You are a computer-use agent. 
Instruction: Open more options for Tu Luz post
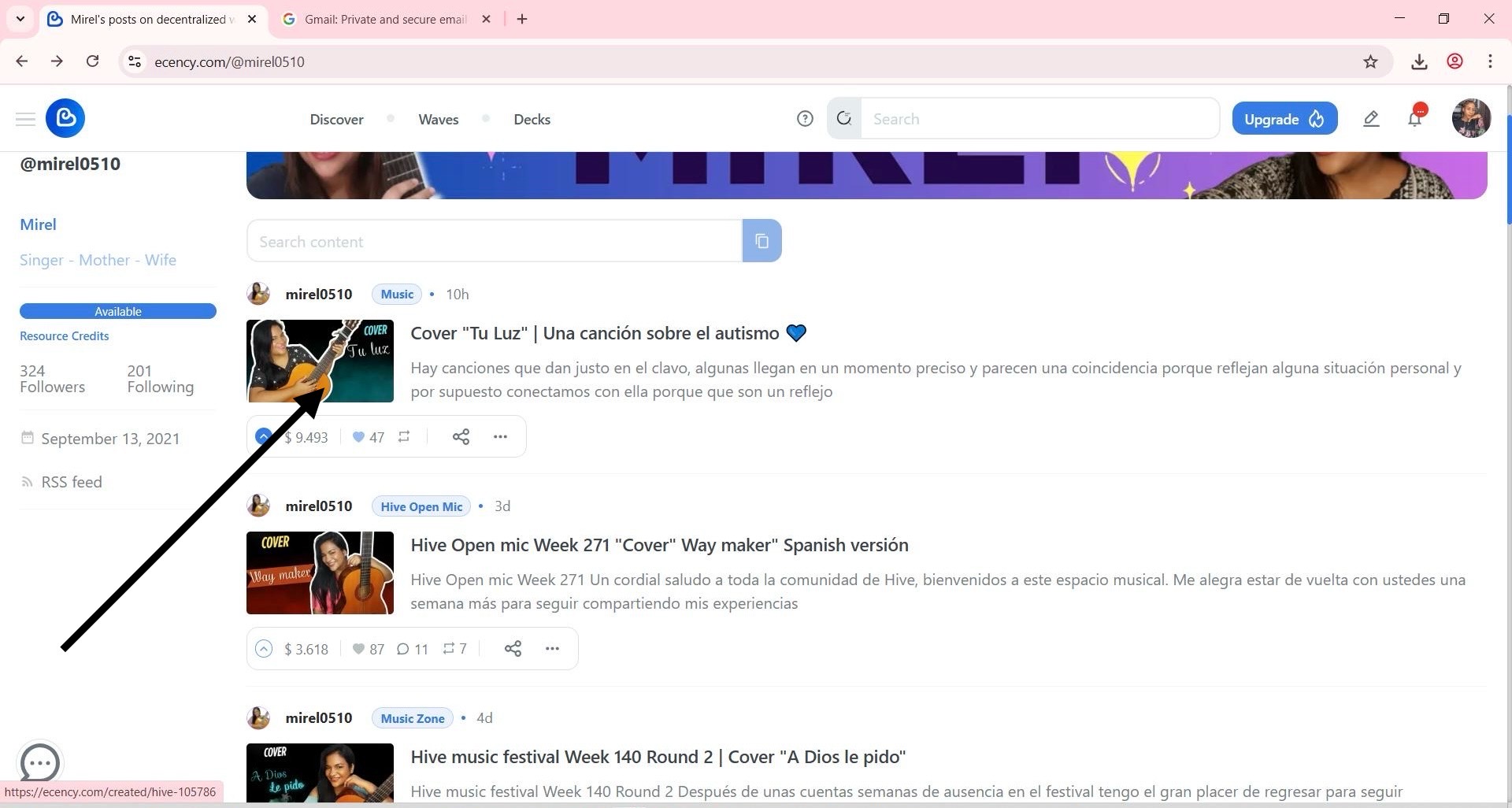tap(500, 436)
